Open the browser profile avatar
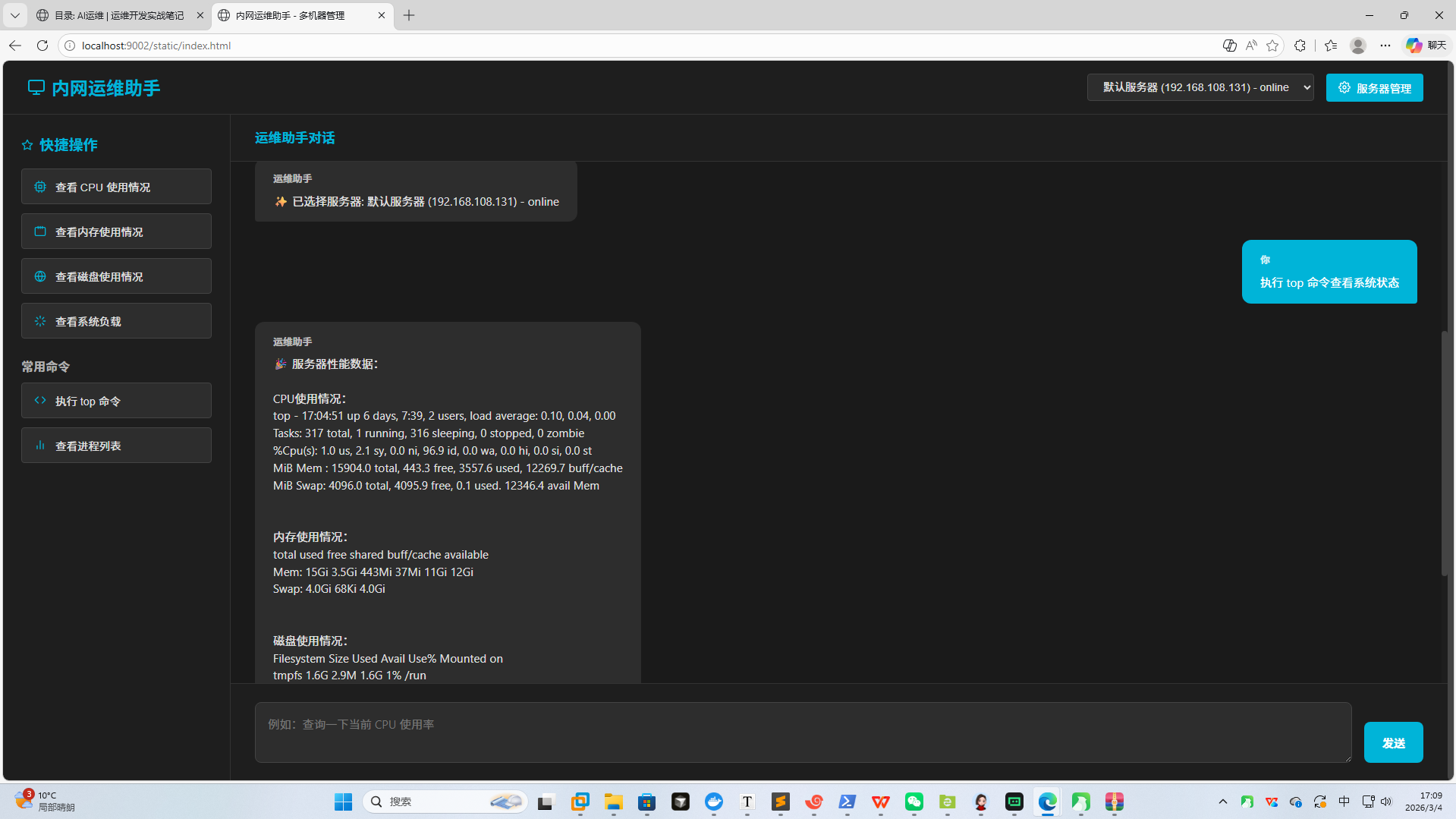1456x819 pixels. 1358,46
